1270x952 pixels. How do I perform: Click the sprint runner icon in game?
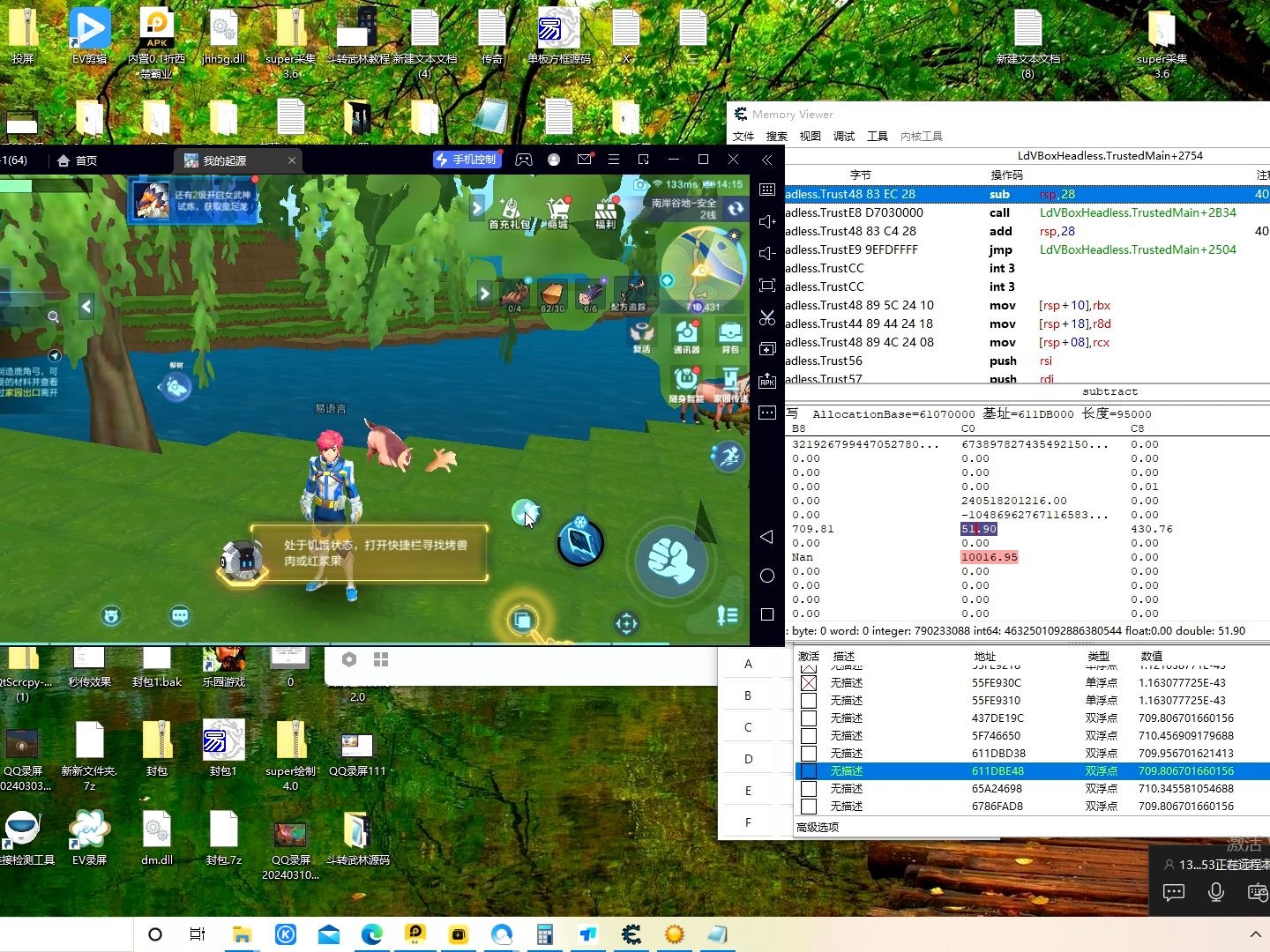click(x=728, y=456)
